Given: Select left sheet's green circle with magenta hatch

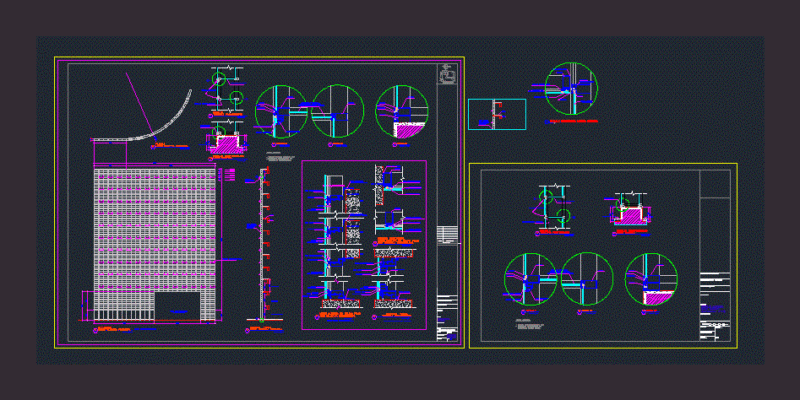Looking at the screenshot, I should click(x=402, y=111).
